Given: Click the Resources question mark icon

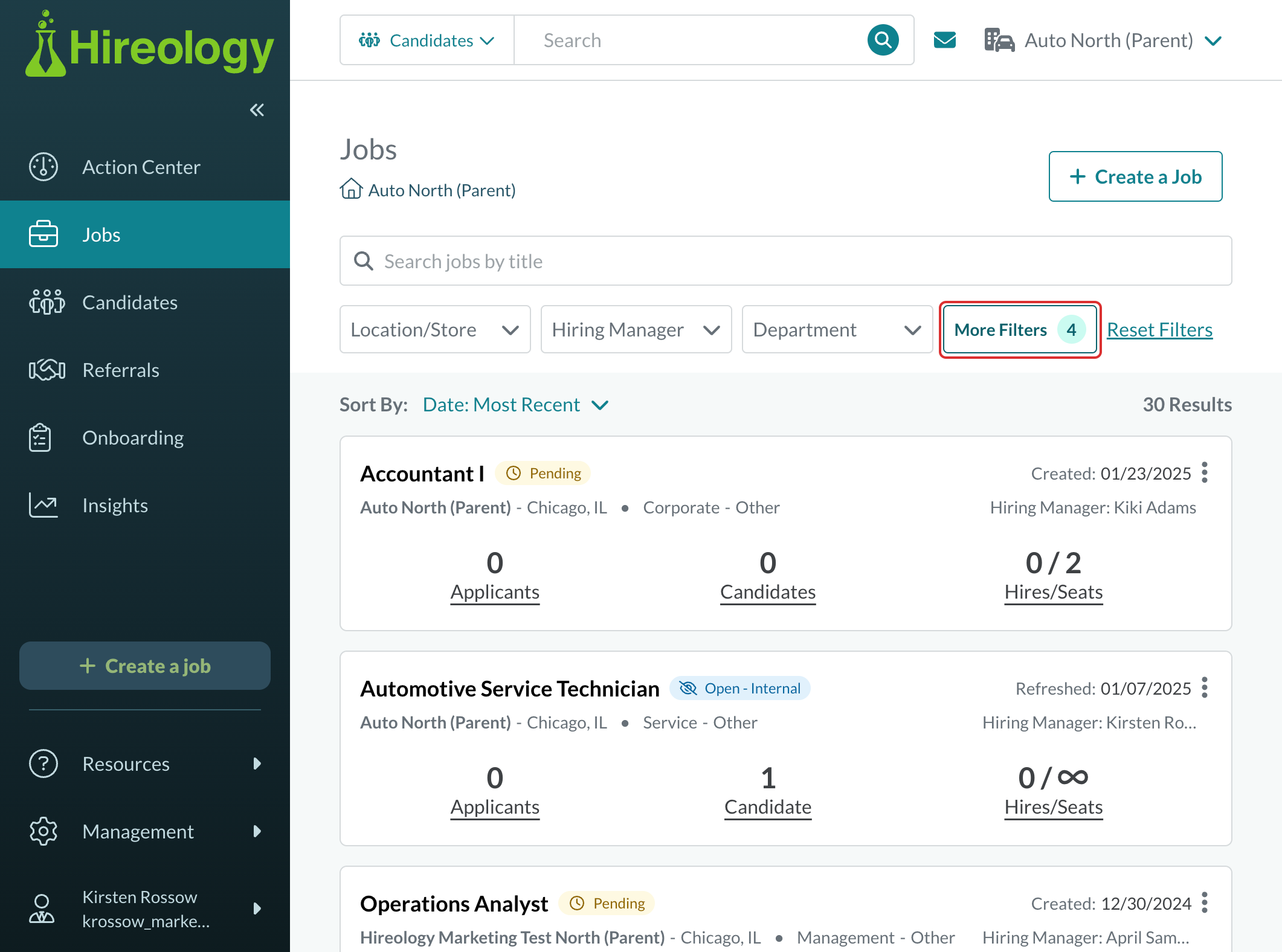Looking at the screenshot, I should pos(43,764).
